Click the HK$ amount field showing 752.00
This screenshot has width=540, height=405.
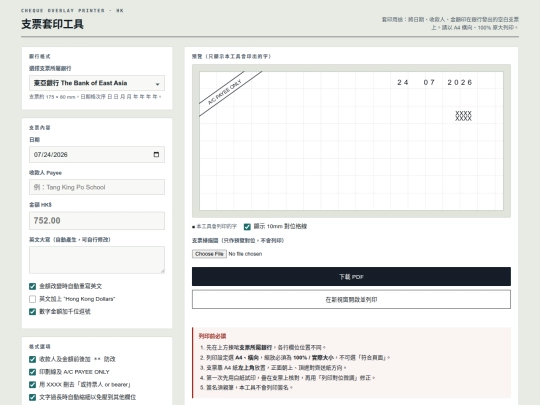(x=97, y=220)
